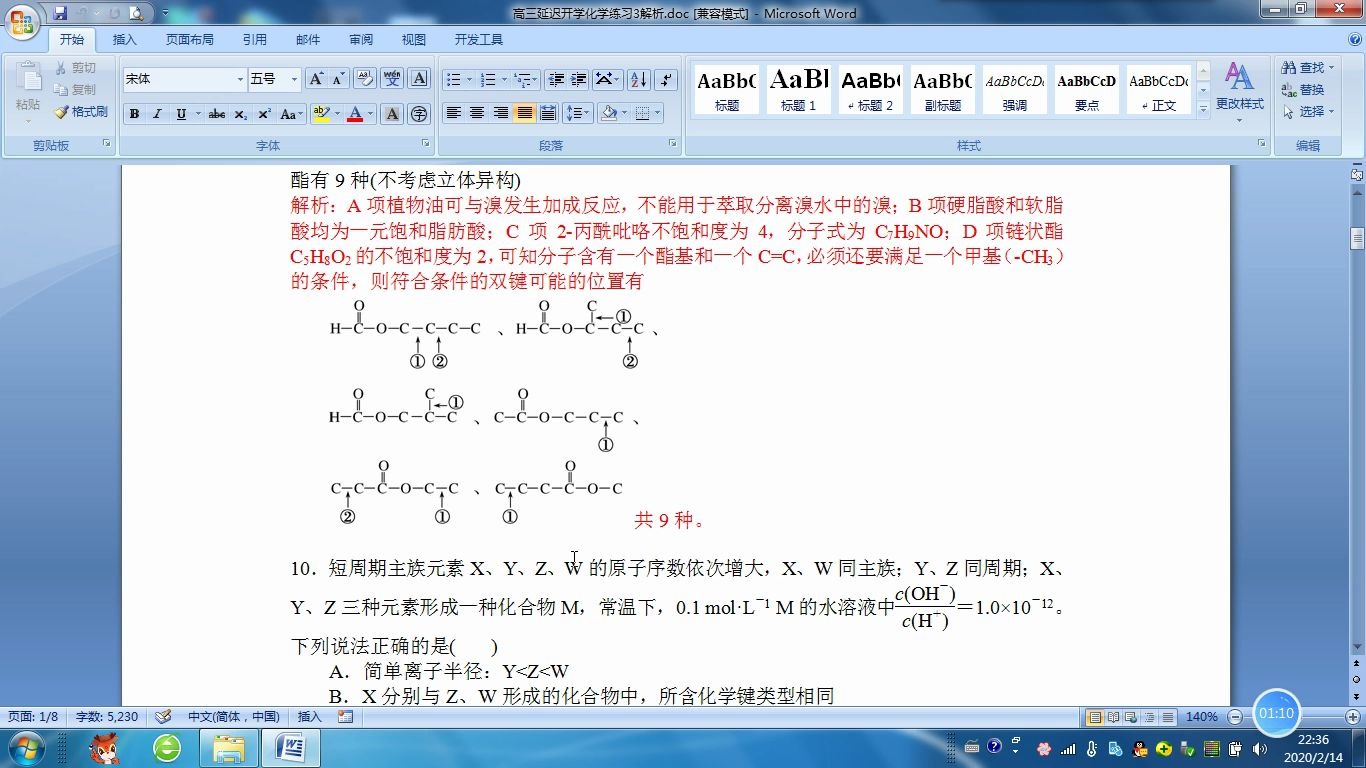Toggle bold formatting
The image size is (1366, 768).
click(x=134, y=114)
